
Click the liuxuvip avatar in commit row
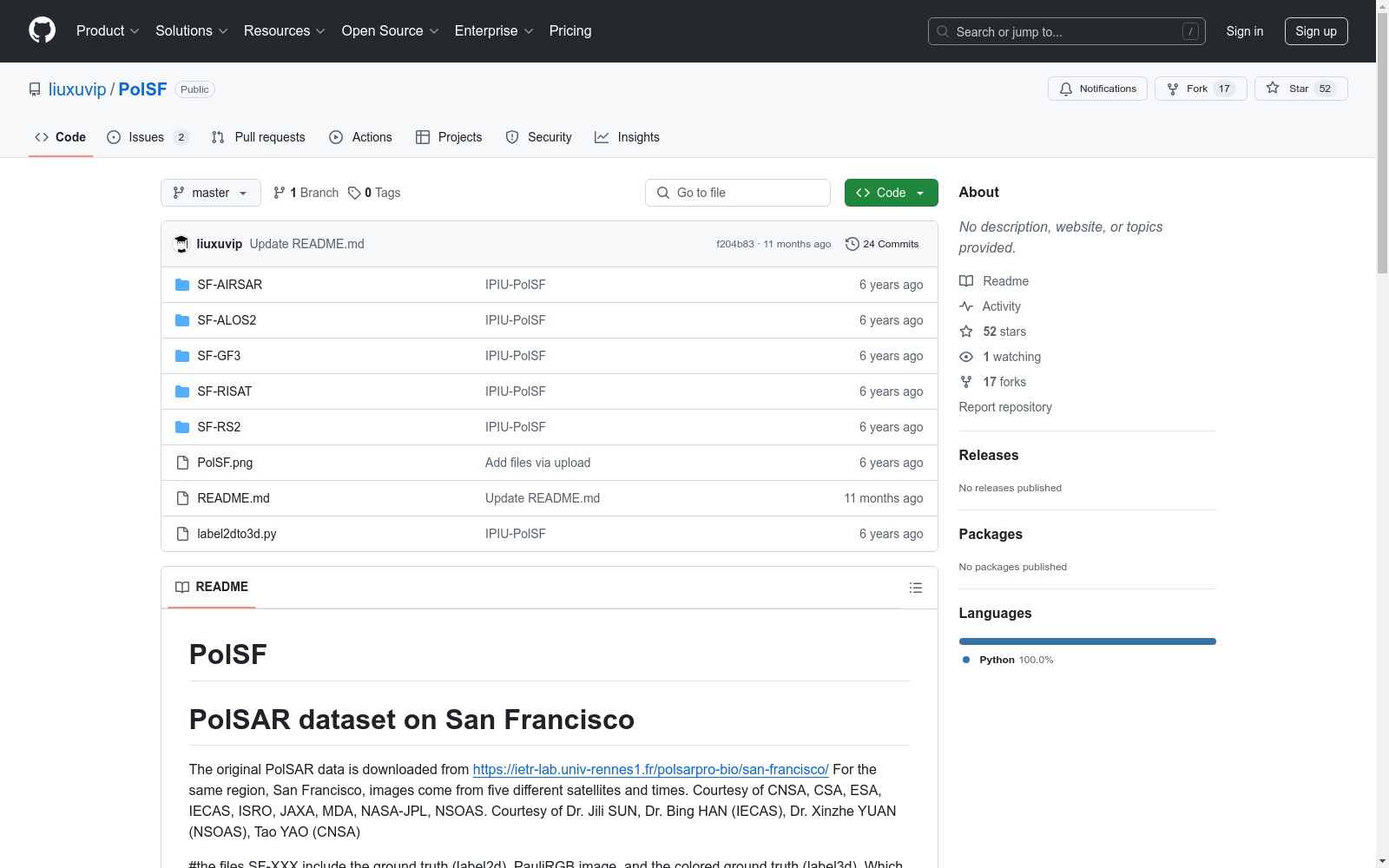point(181,244)
